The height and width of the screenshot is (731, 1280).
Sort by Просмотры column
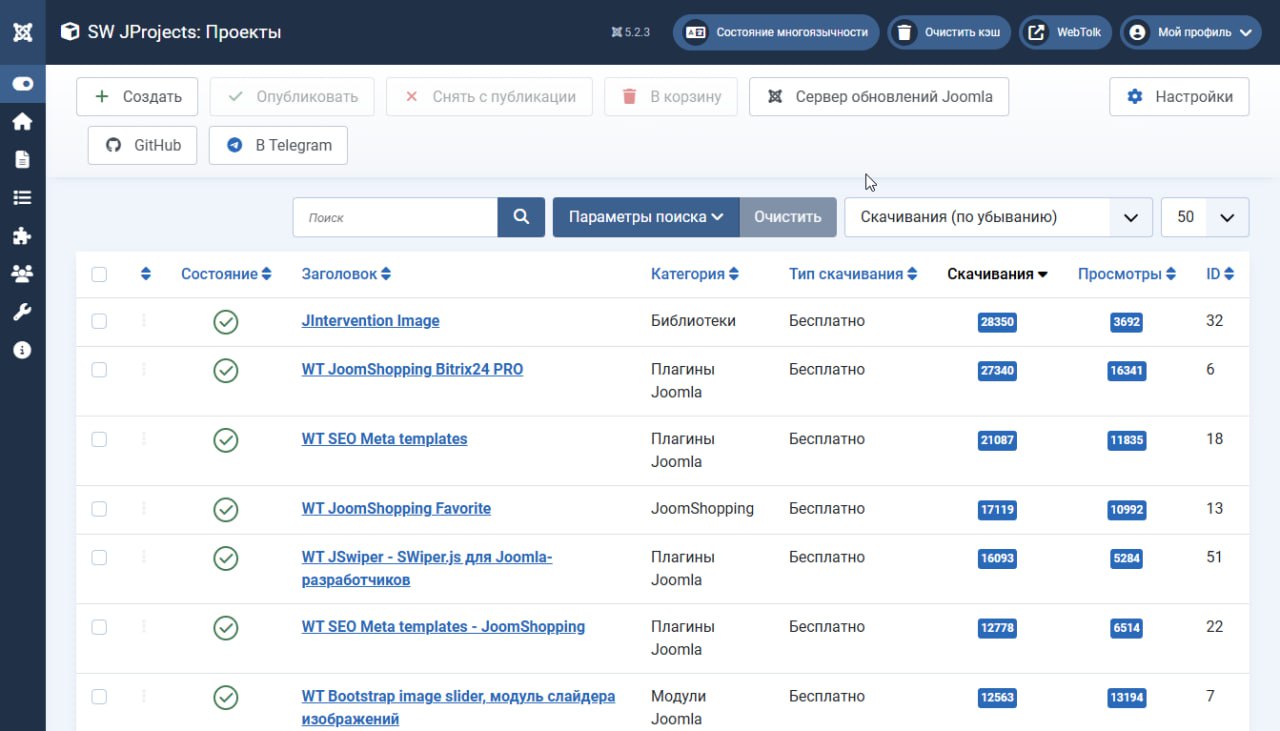pos(1127,274)
